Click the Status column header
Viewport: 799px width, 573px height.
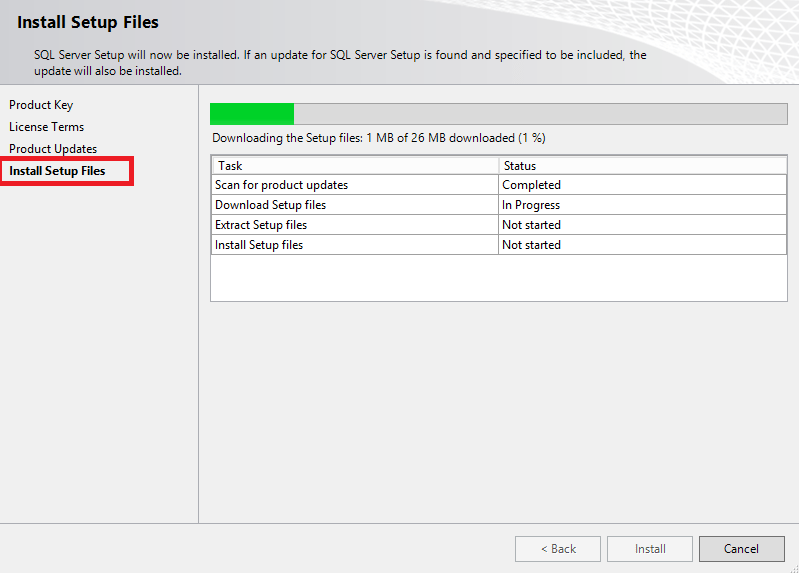520,166
